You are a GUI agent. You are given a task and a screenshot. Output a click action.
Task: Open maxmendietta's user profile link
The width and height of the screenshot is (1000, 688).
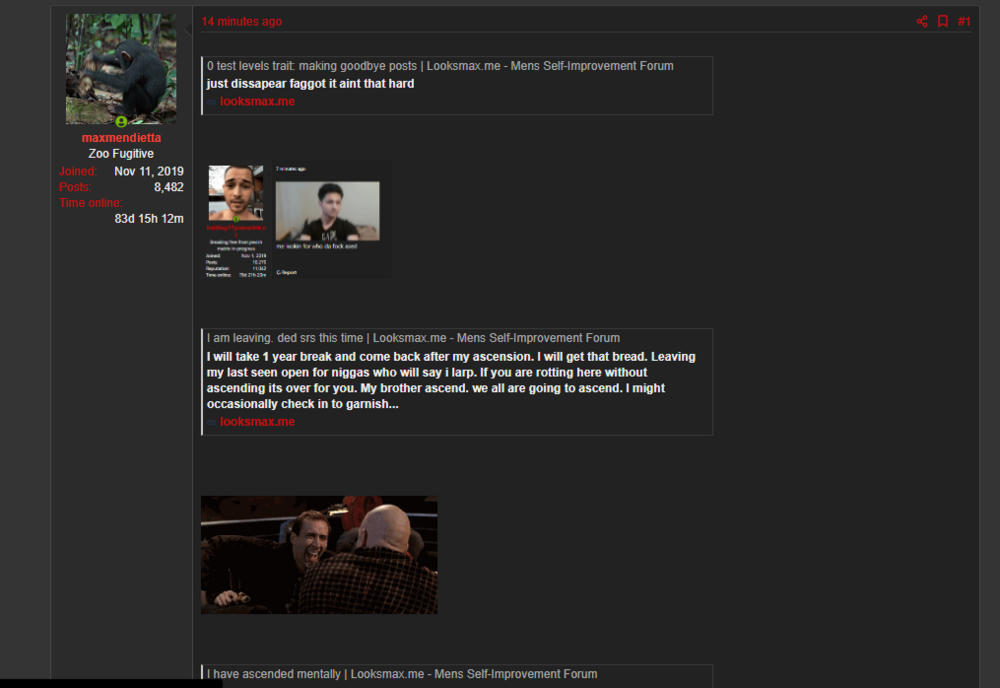121,138
